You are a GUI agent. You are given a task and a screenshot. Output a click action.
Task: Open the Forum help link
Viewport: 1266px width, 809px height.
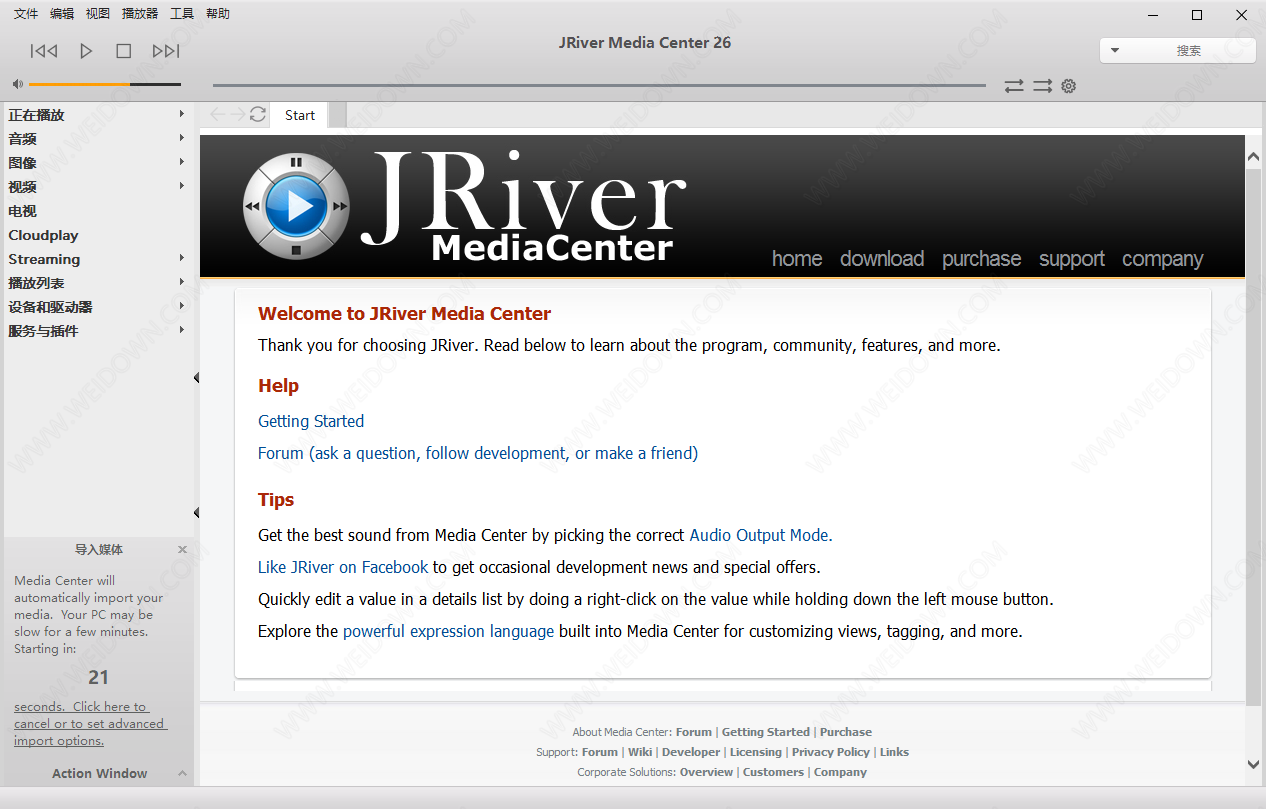478,453
